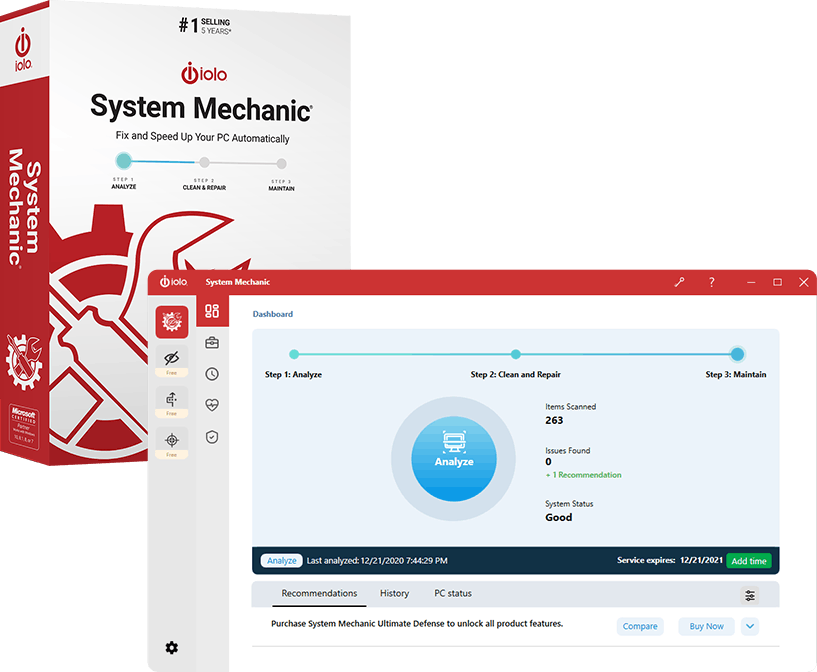
Task: Open the sliders filter options icon
Action: (x=750, y=595)
